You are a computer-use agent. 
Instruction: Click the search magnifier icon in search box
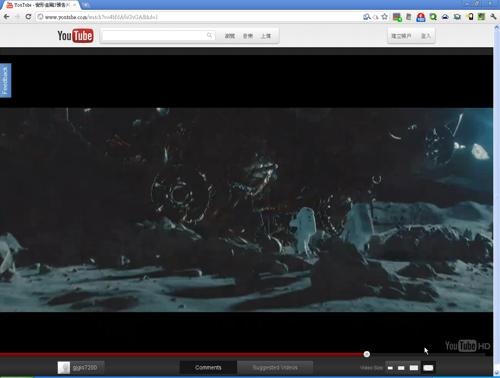tap(209, 35)
